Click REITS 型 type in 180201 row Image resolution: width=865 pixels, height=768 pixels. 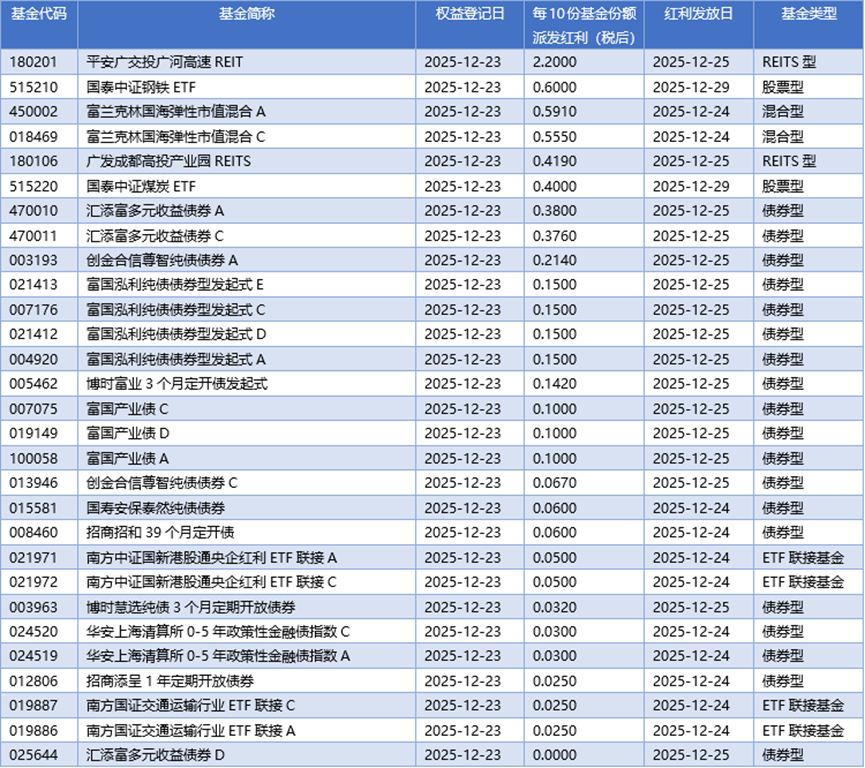tap(789, 62)
